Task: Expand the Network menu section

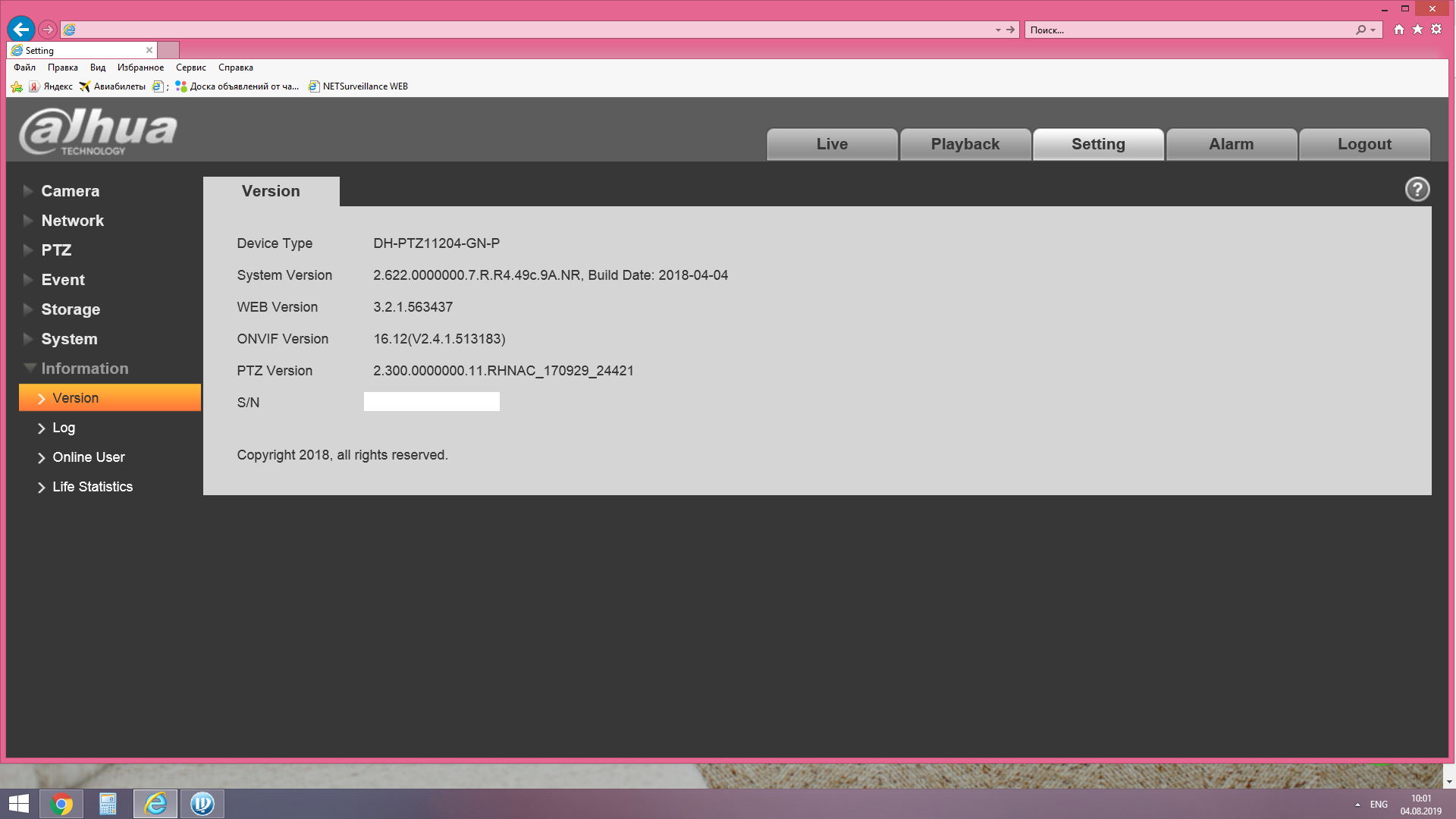Action: tap(72, 221)
